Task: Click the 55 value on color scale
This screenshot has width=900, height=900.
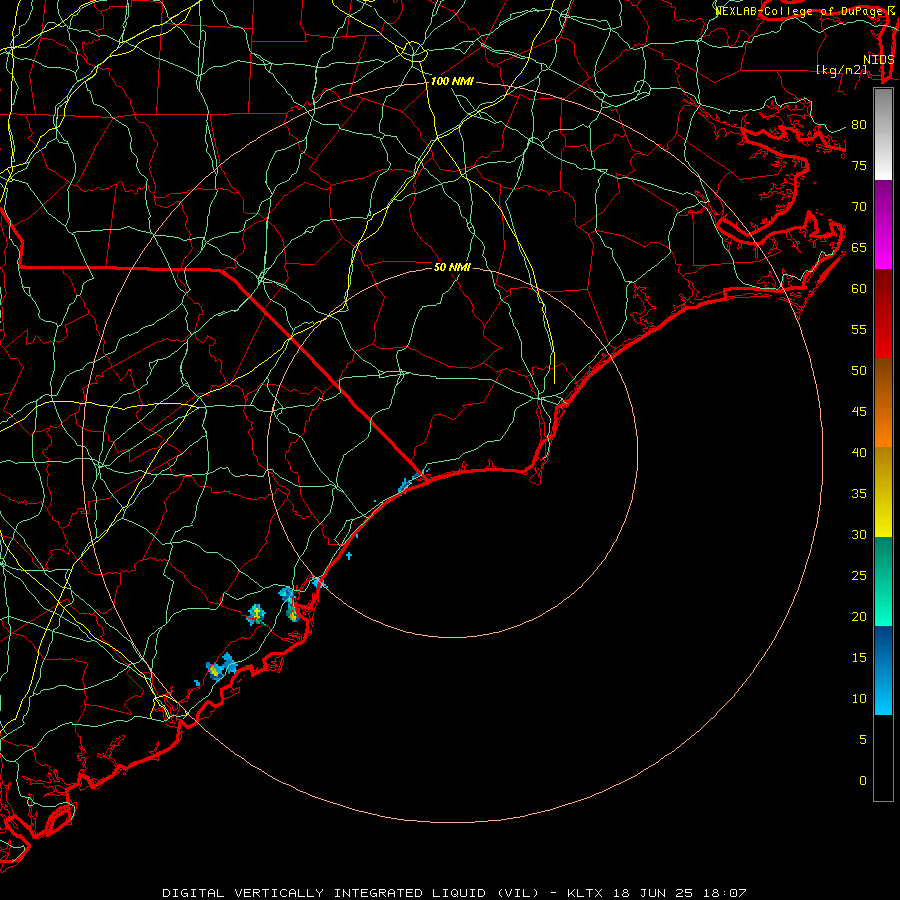Action: pos(859,329)
